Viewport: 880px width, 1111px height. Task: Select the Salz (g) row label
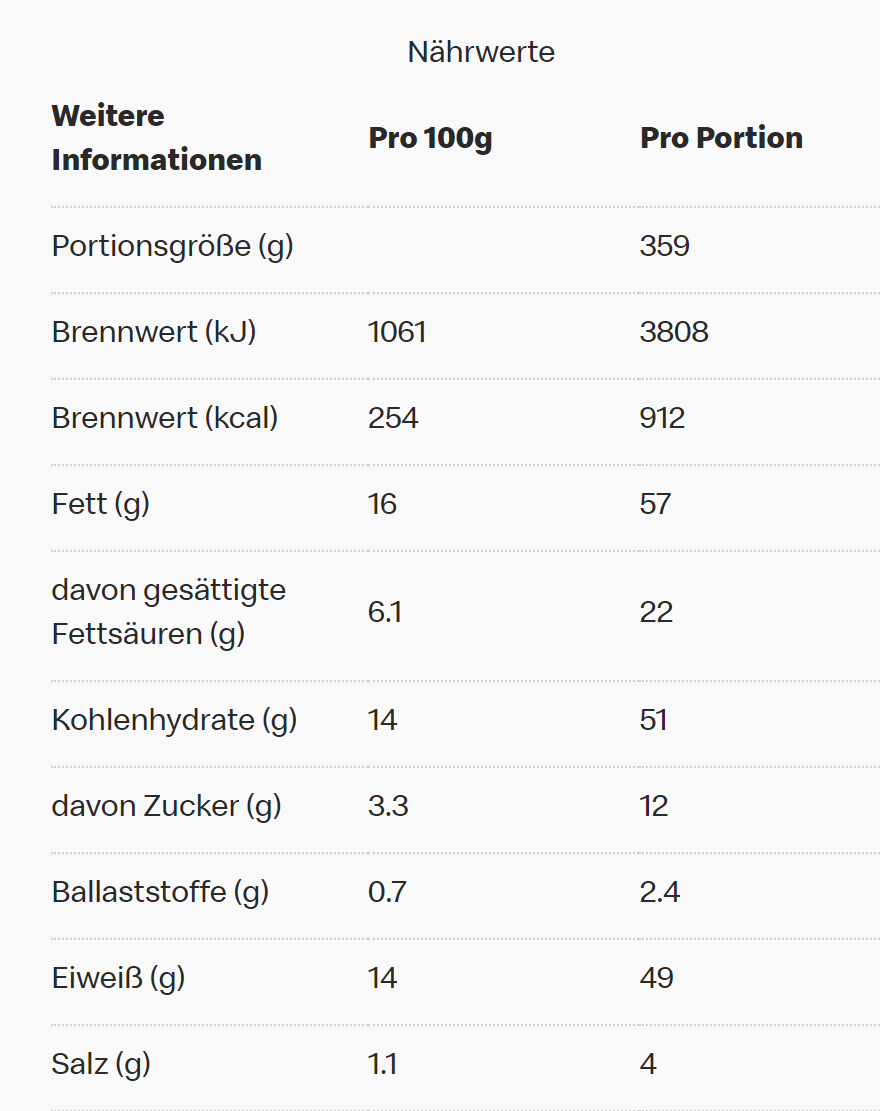pos(101,1064)
